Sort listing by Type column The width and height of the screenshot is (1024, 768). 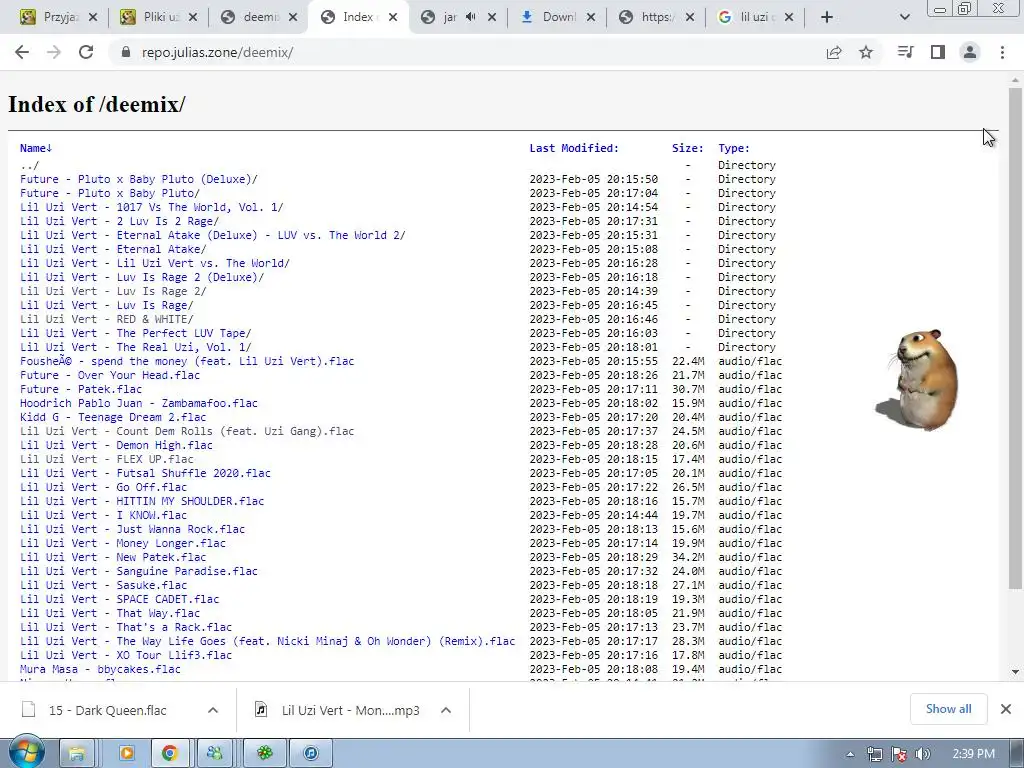tap(734, 148)
